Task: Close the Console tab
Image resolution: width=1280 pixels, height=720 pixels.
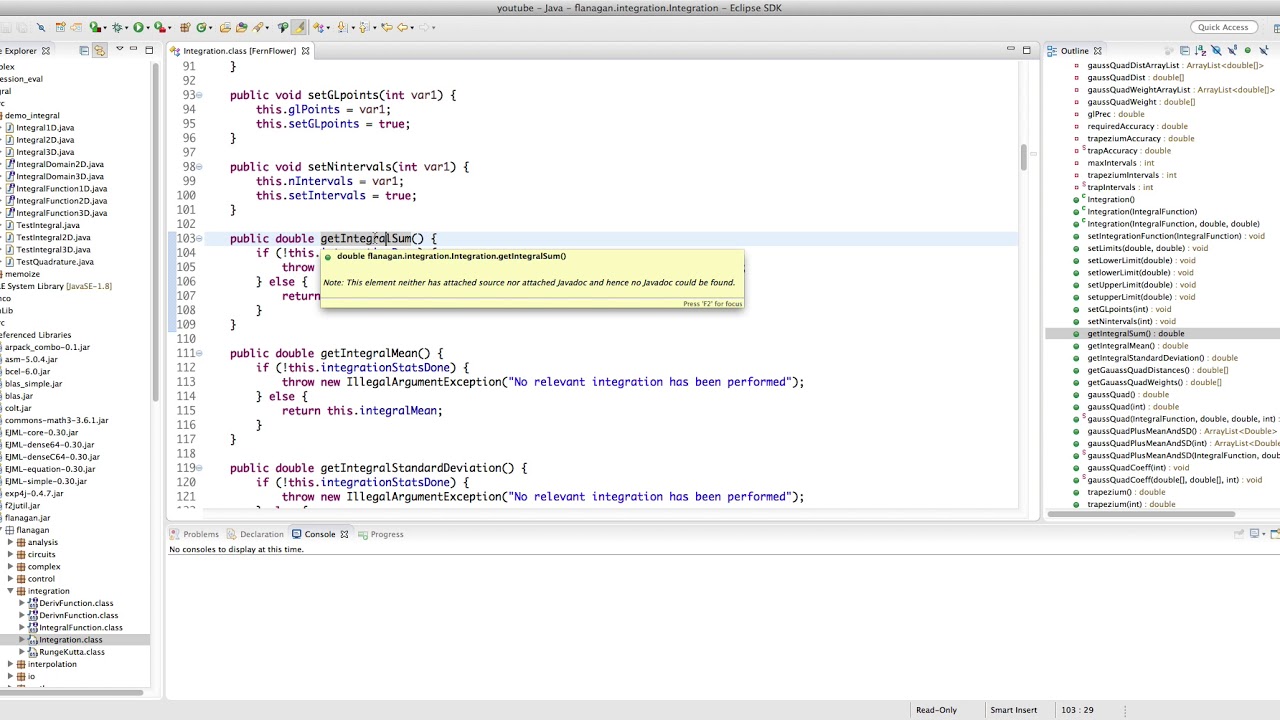Action: click(x=344, y=534)
